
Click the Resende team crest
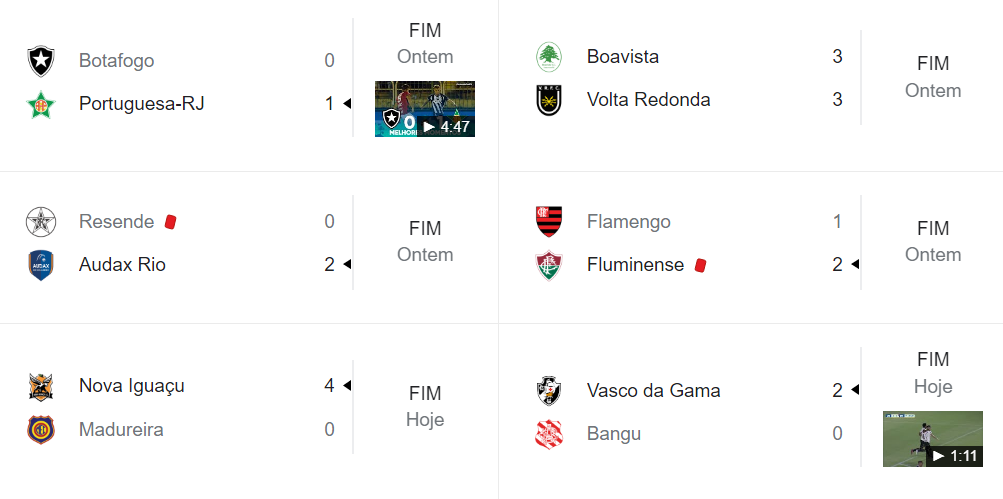click(x=41, y=222)
